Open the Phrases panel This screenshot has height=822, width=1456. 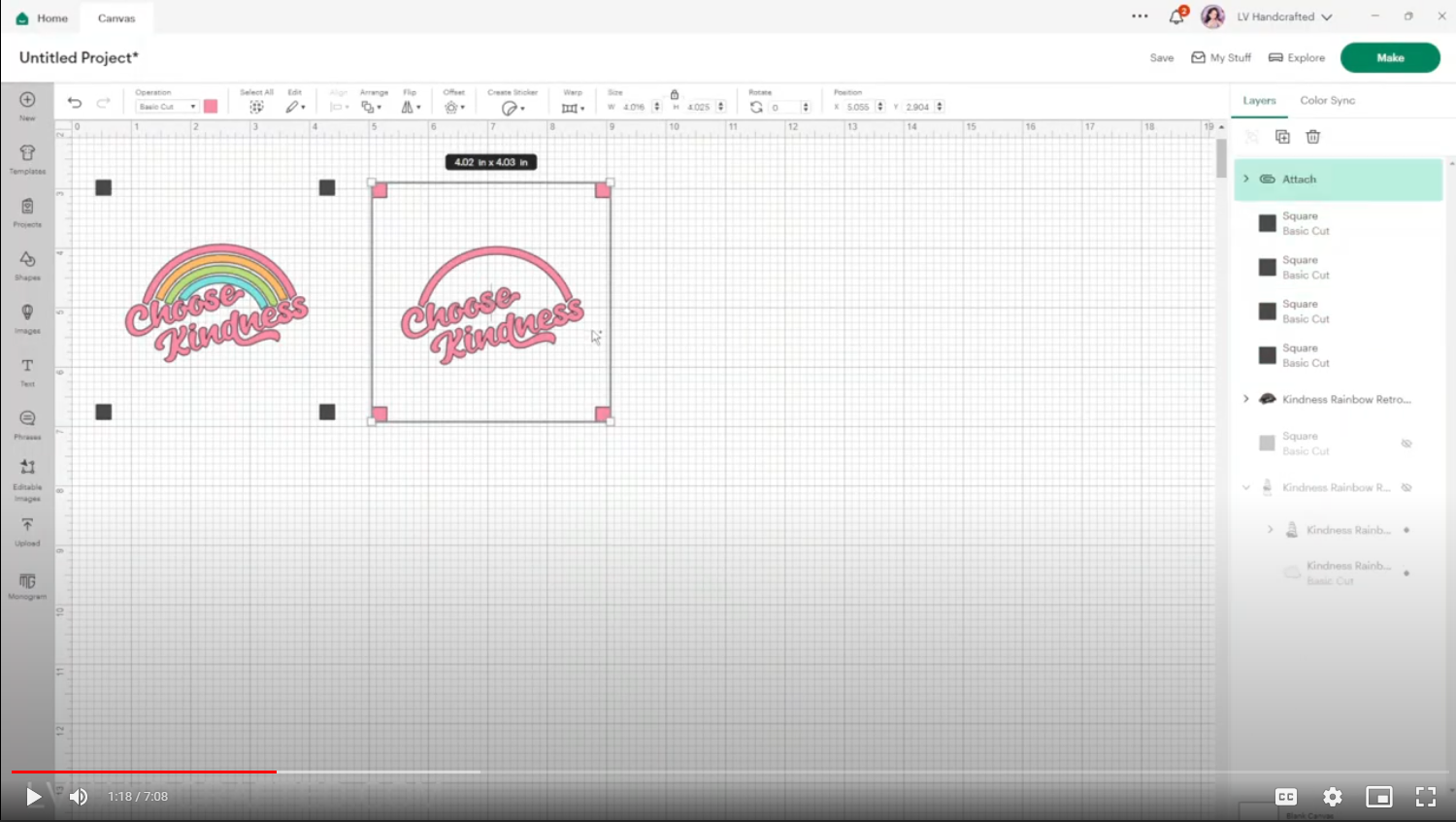(x=27, y=424)
